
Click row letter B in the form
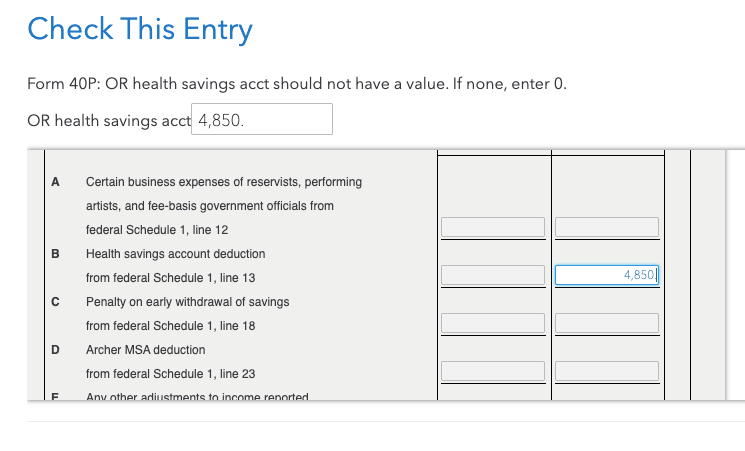click(x=56, y=254)
